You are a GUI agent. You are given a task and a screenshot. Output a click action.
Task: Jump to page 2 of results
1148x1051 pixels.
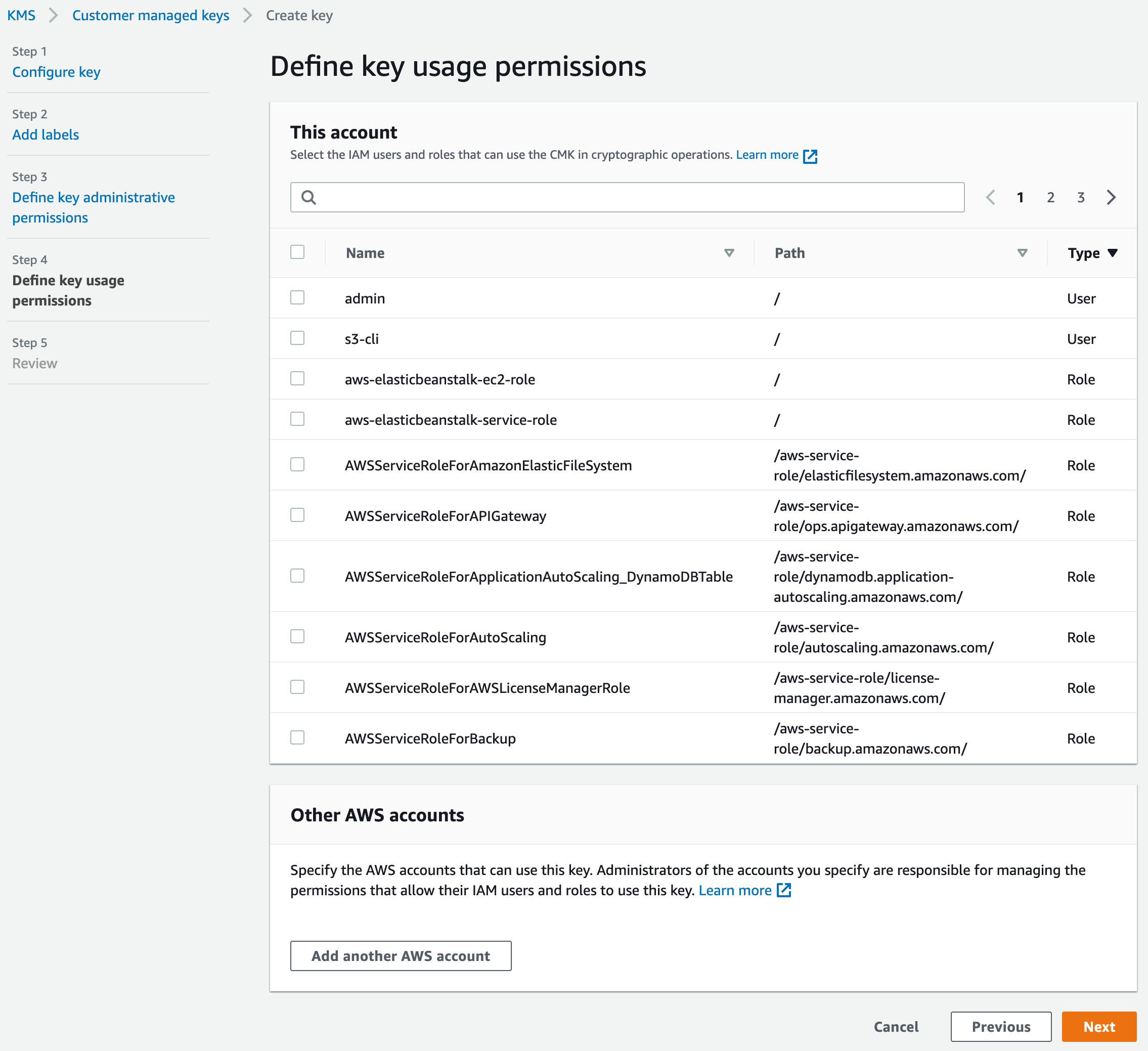pyautogui.click(x=1050, y=198)
